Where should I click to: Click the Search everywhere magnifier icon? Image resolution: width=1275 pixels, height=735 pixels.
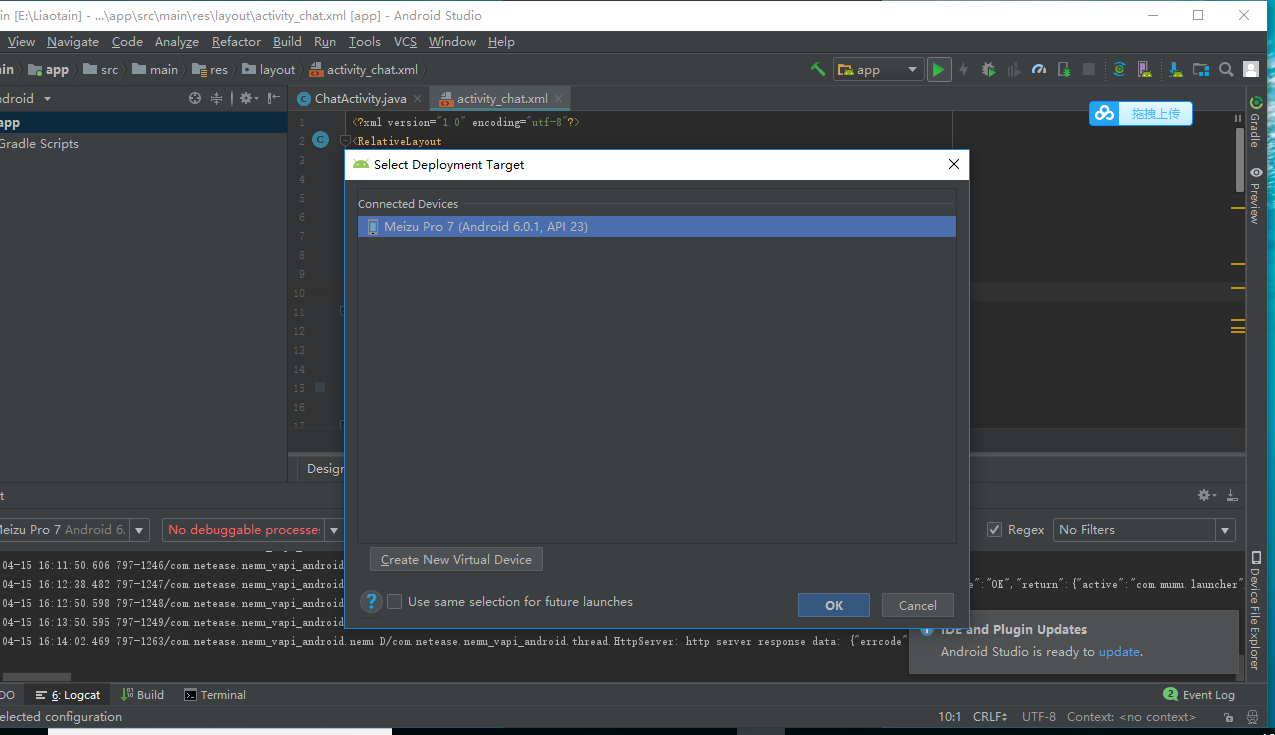pos(1226,69)
